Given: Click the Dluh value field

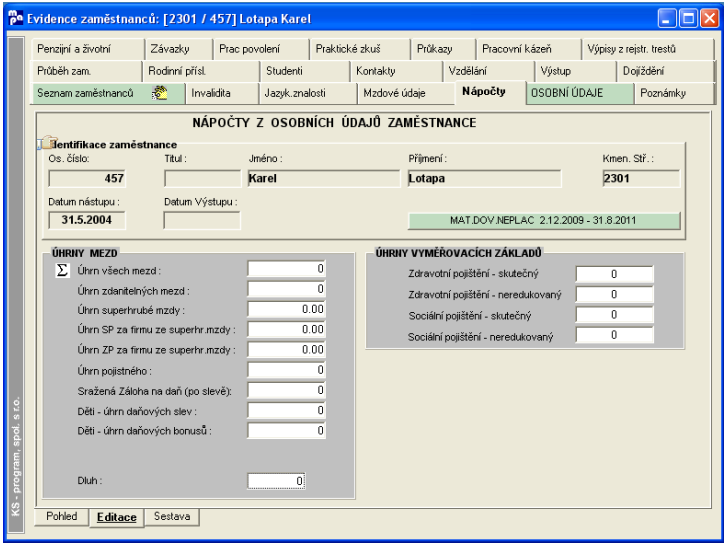Looking at the screenshot, I should coord(276,481).
